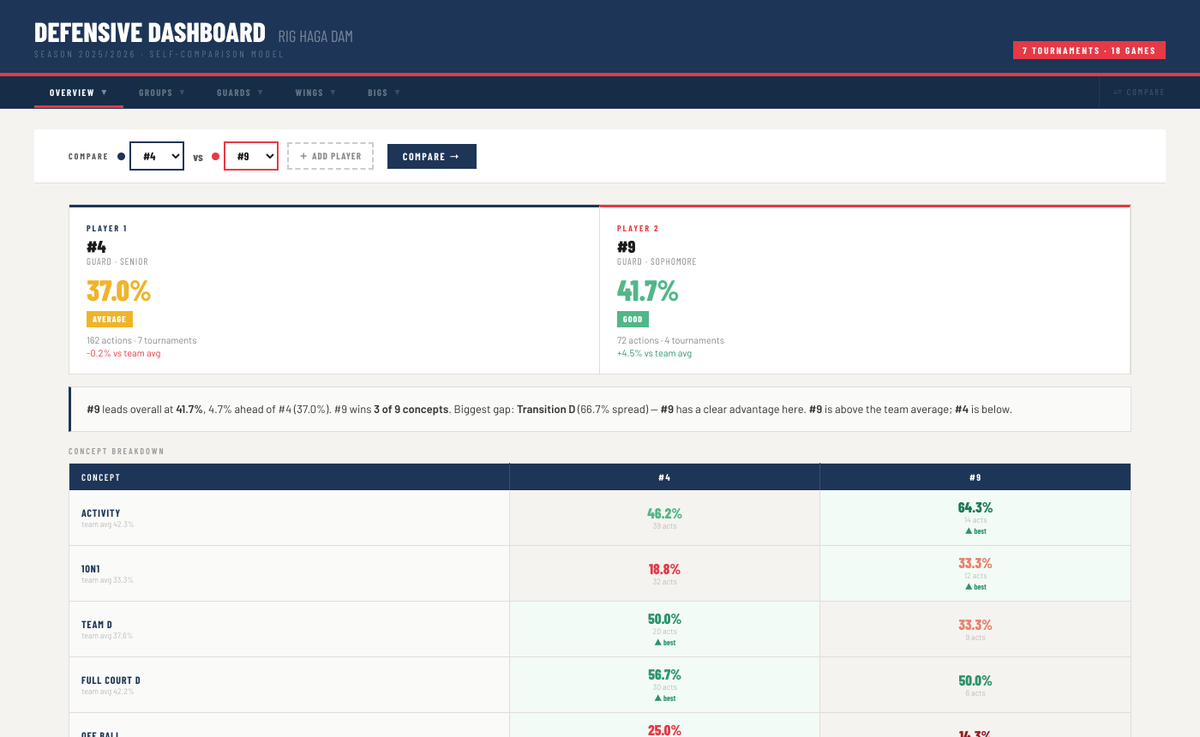
Task: Open the Groups tab menu
Action: (x=162, y=93)
